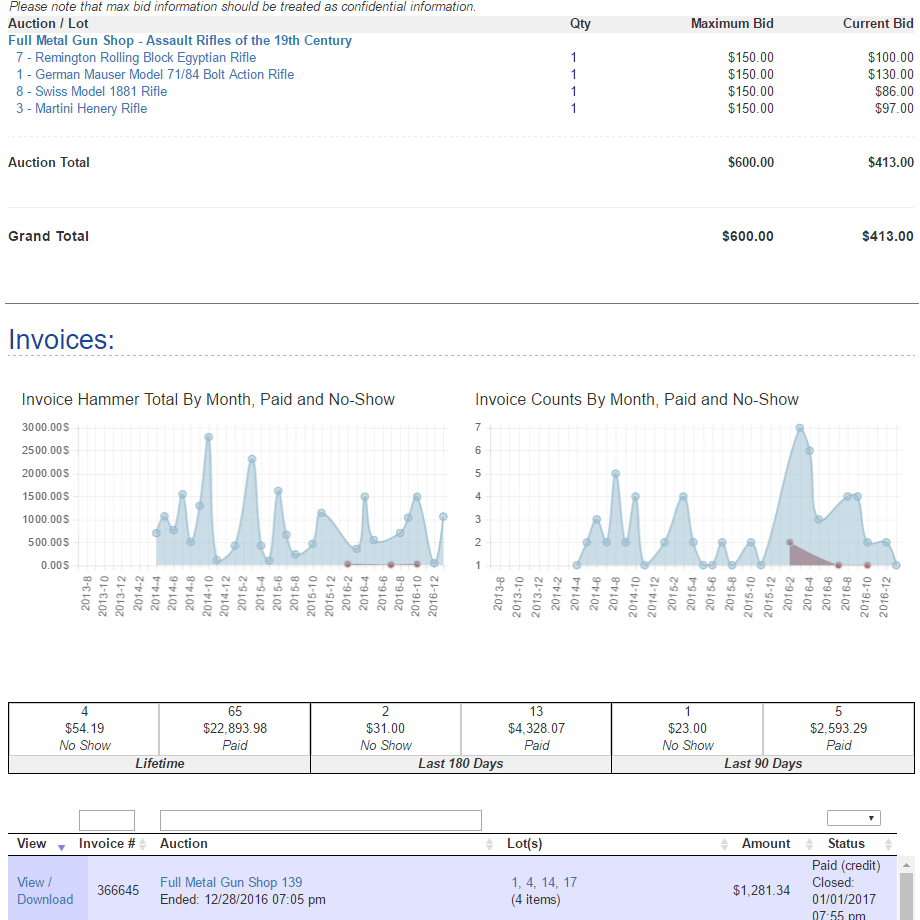
Task: Click the invoice lots 1, 4, 14, 17 link
Action: click(x=544, y=882)
